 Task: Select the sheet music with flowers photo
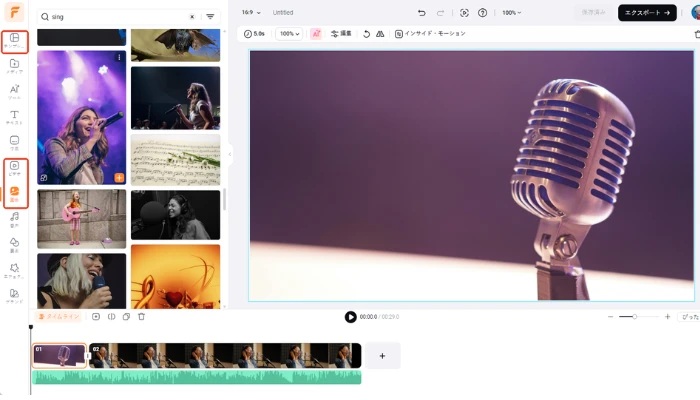(x=175, y=160)
